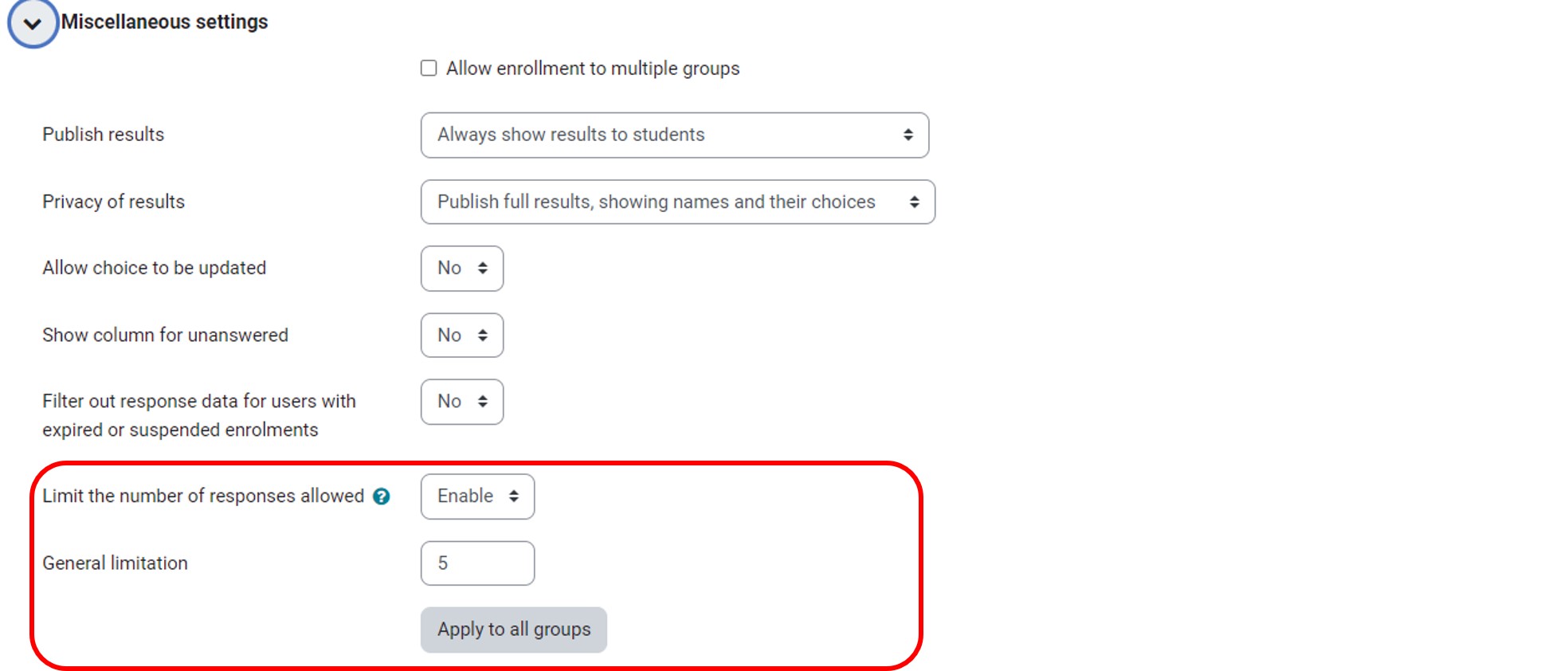Open Limit the number of responses dropdown

coord(477,496)
